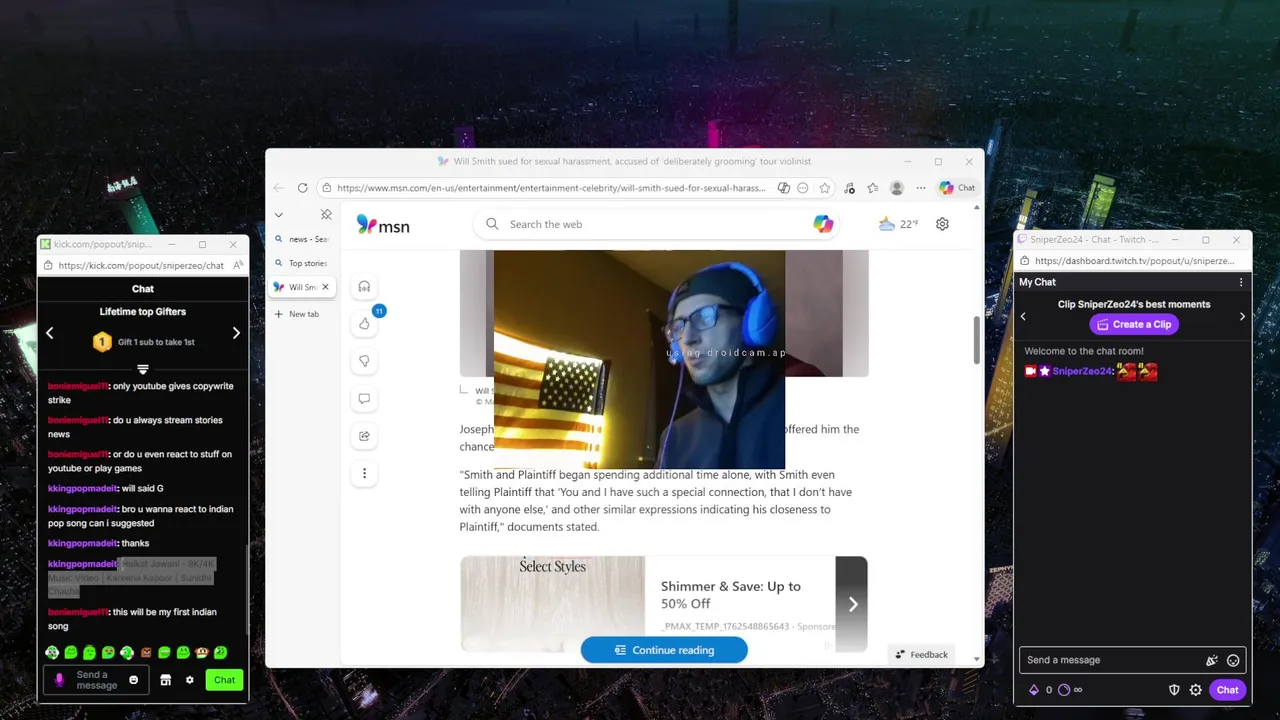1280x720 pixels.
Task: Open Twitch chat celebration icon
Action: click(x=1212, y=660)
